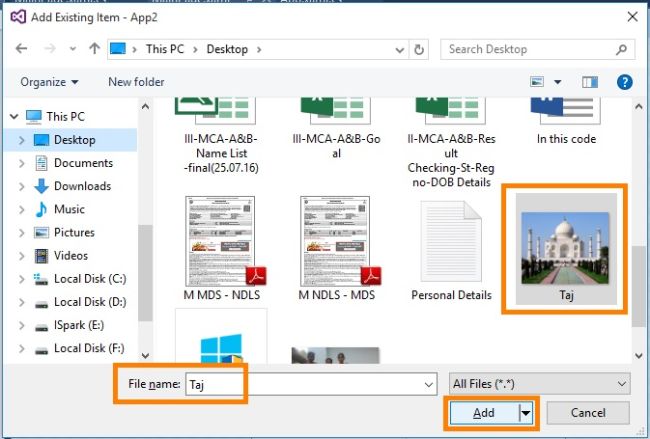Viewport: 650px width, 439px height.
Task: Open Help with the question mark
Action: pyautogui.click(x=624, y=82)
